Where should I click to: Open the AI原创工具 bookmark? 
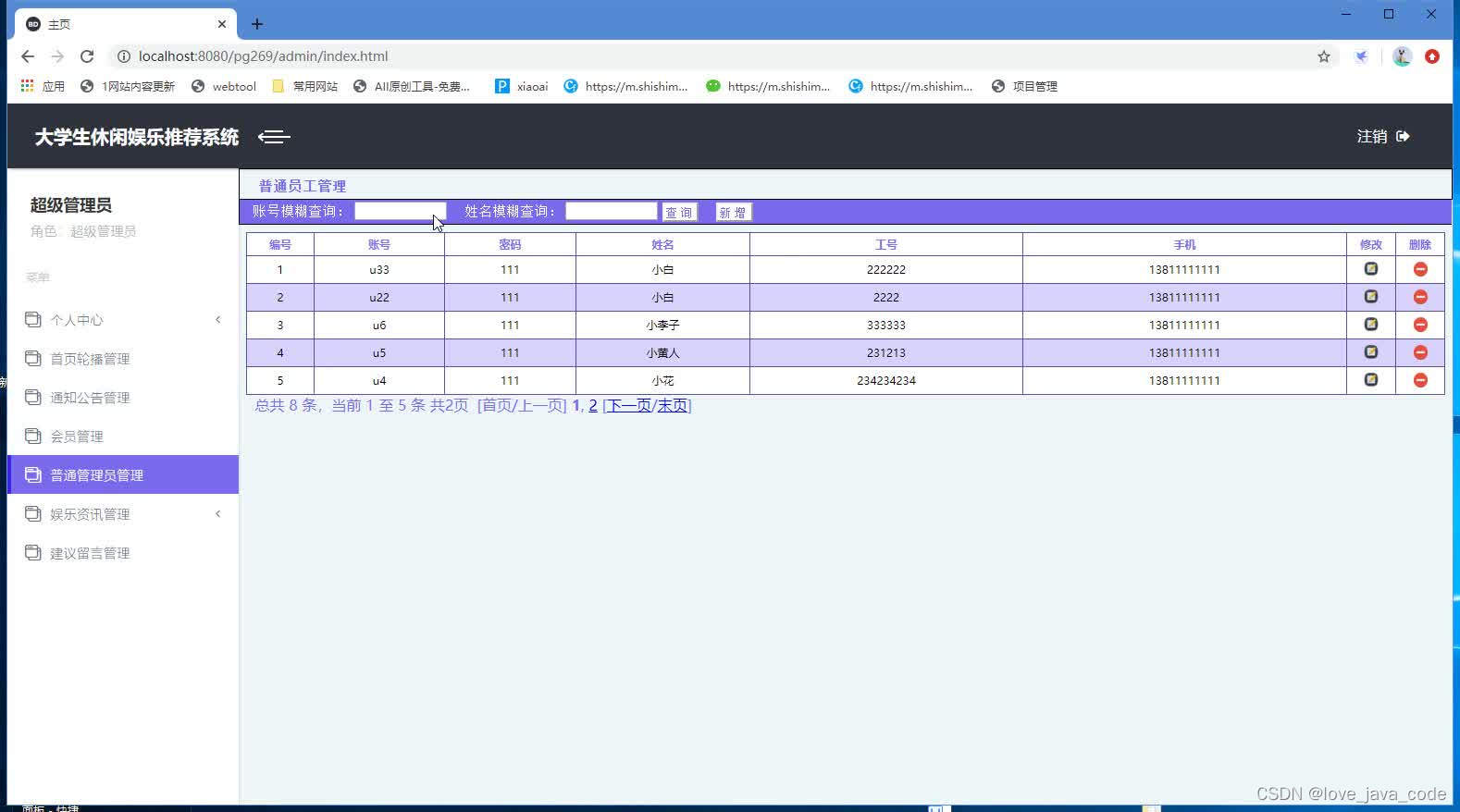412,86
